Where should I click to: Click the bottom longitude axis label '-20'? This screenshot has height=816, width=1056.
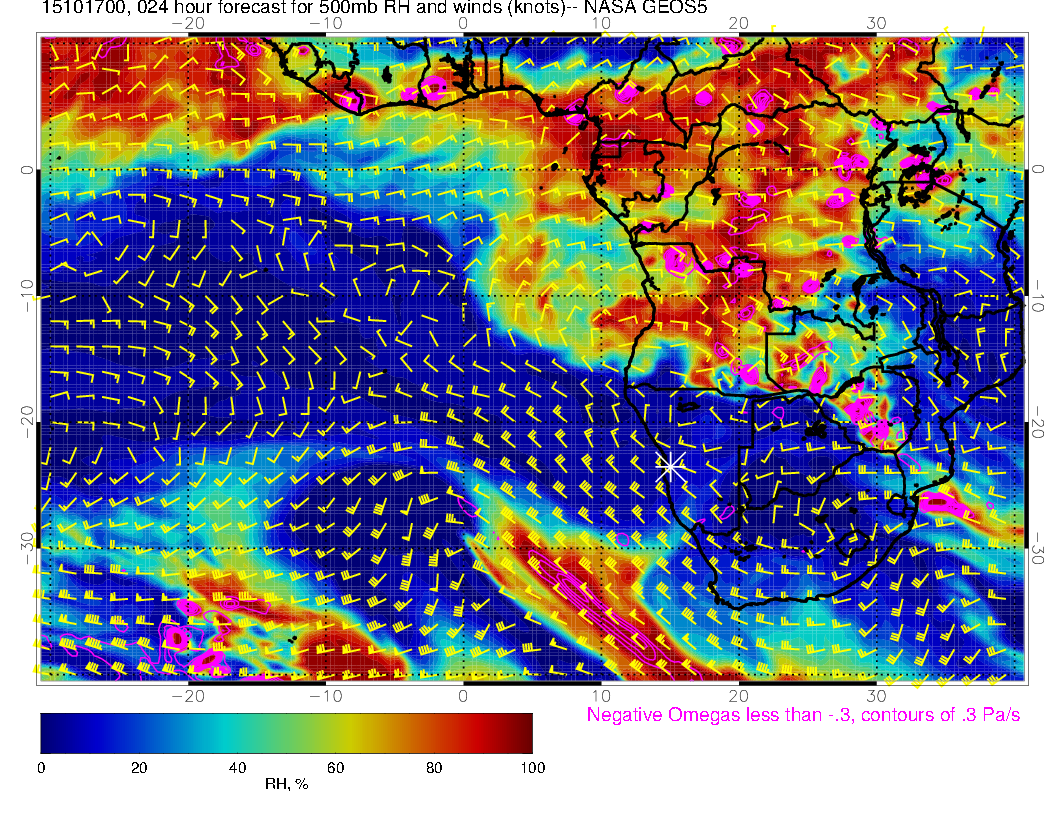point(188,696)
